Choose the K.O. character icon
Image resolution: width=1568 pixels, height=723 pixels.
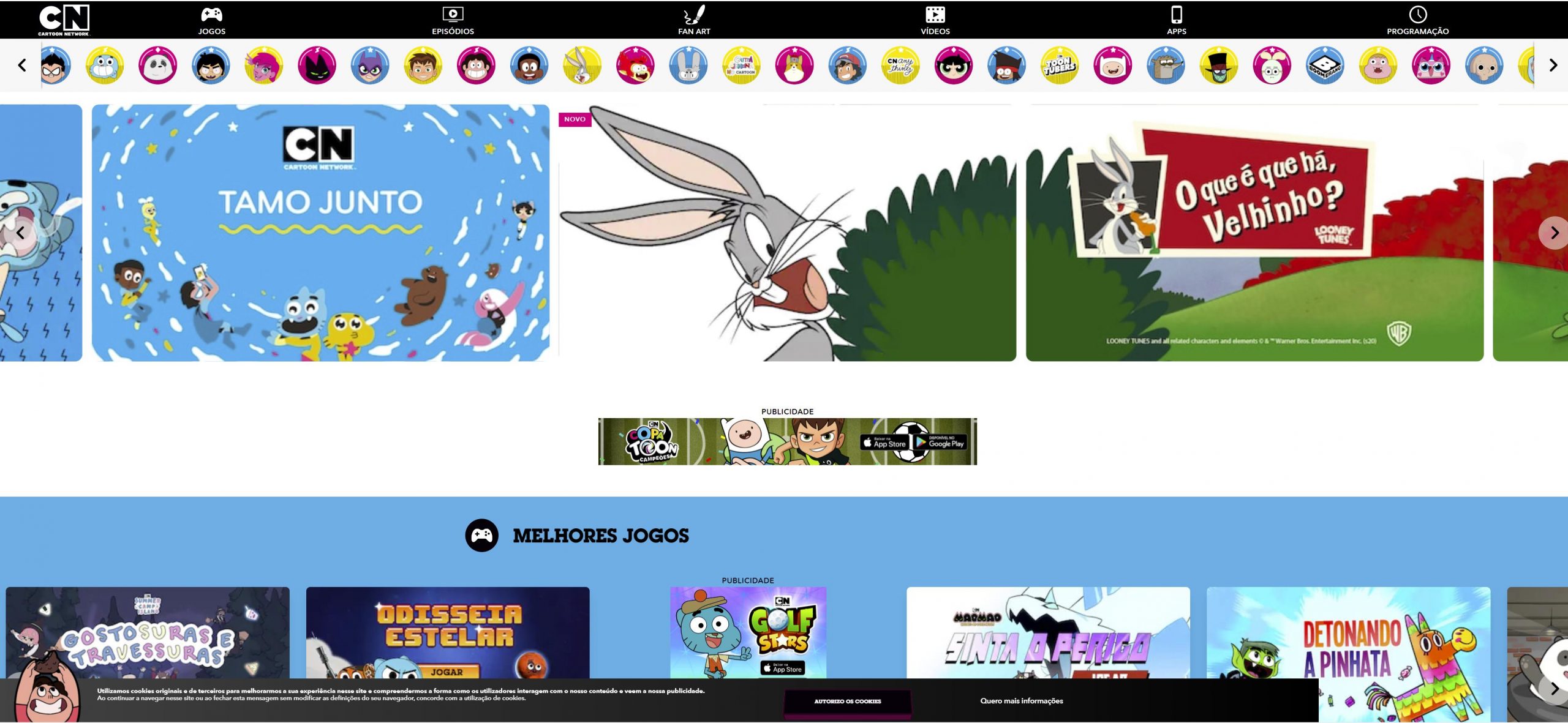pyautogui.click(x=1007, y=65)
